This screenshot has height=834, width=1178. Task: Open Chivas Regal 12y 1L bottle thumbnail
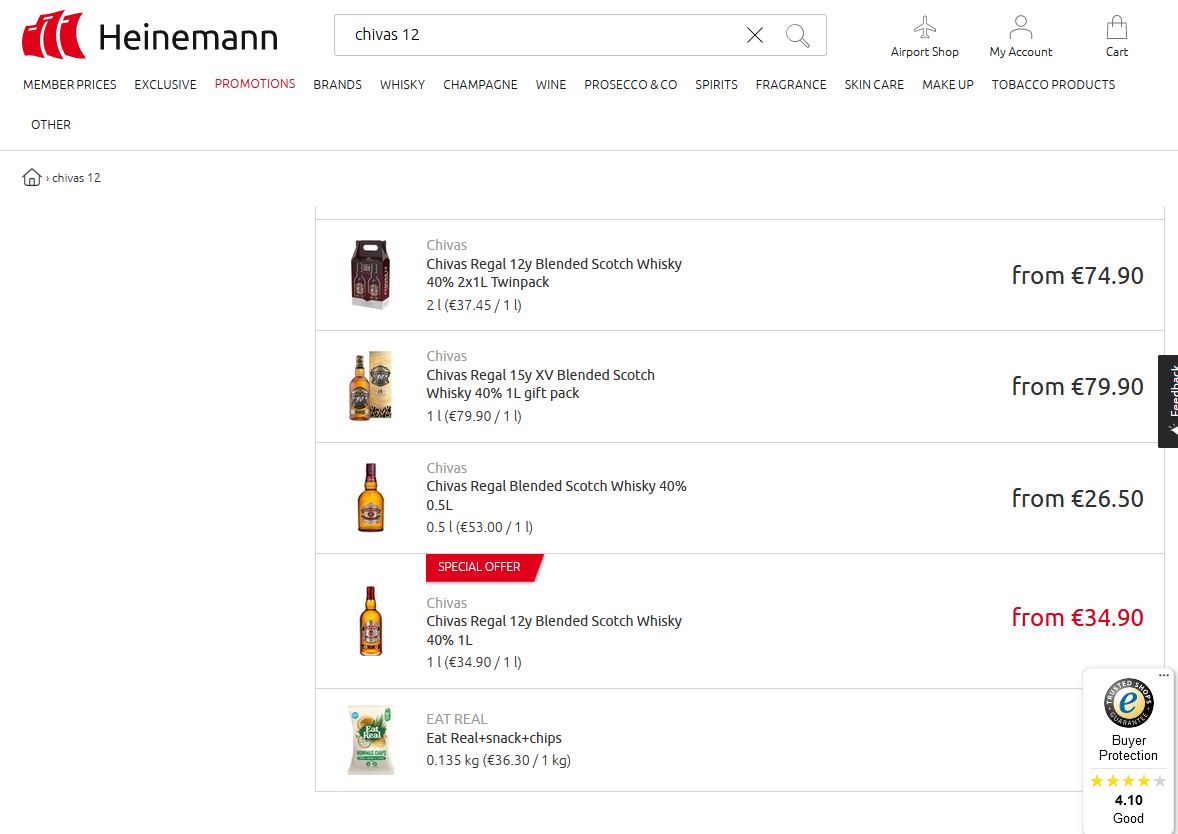[x=370, y=621]
